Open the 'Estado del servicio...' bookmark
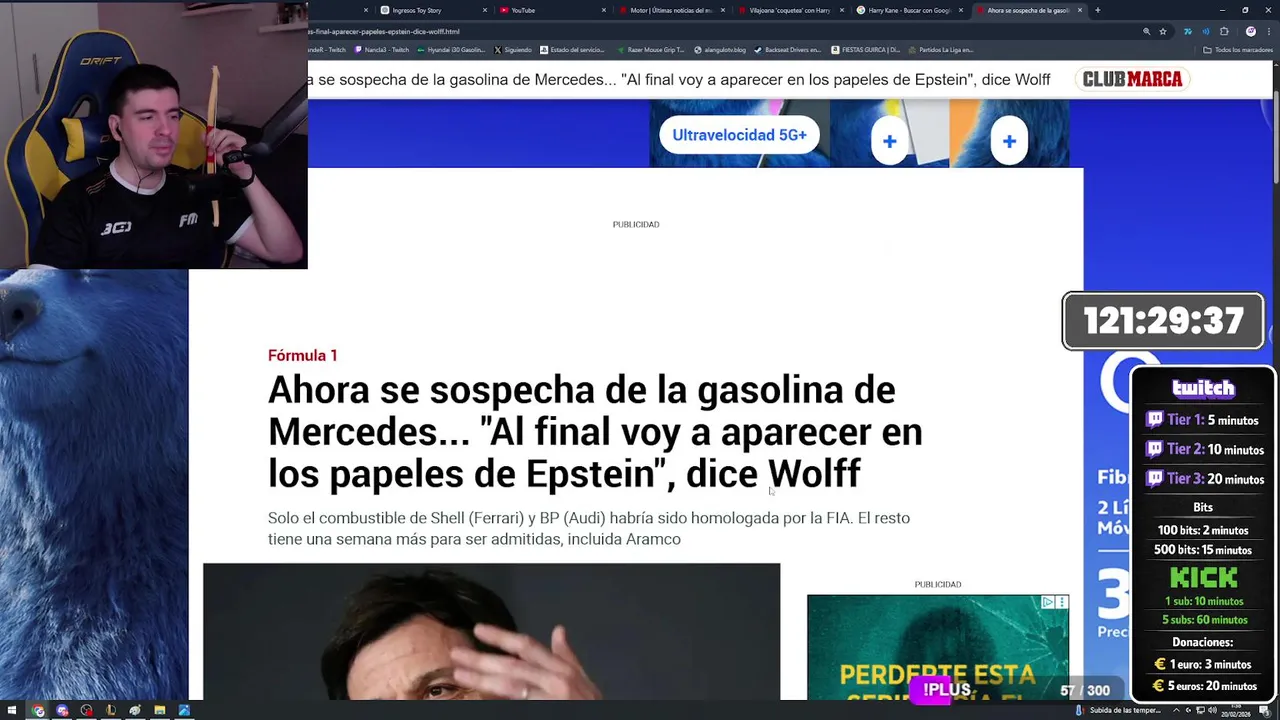 click(x=571, y=49)
